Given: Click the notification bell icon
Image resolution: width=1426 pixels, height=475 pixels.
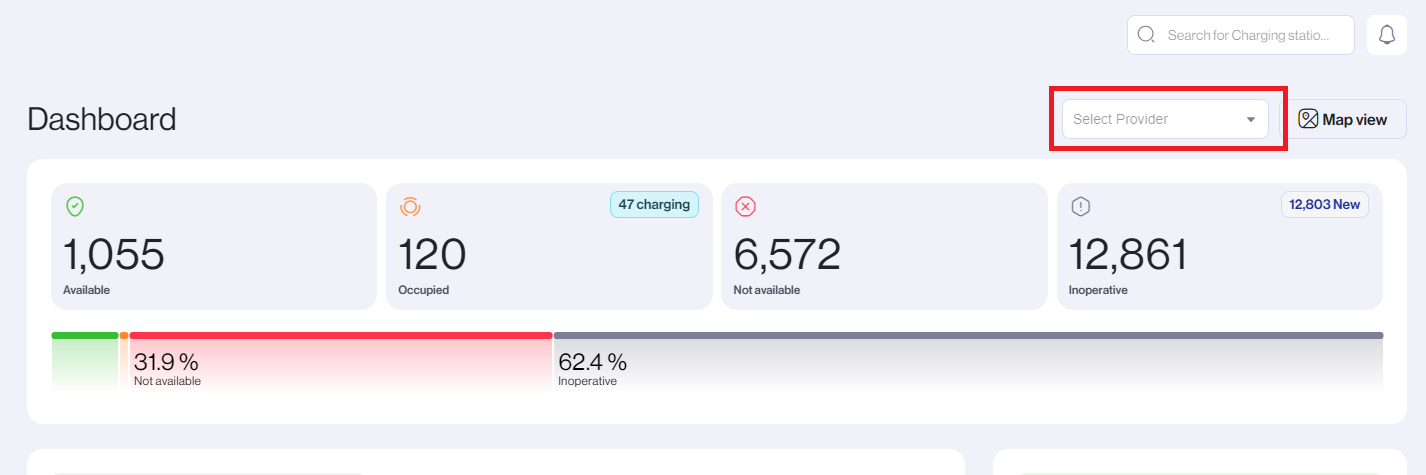Looking at the screenshot, I should [1386, 35].
